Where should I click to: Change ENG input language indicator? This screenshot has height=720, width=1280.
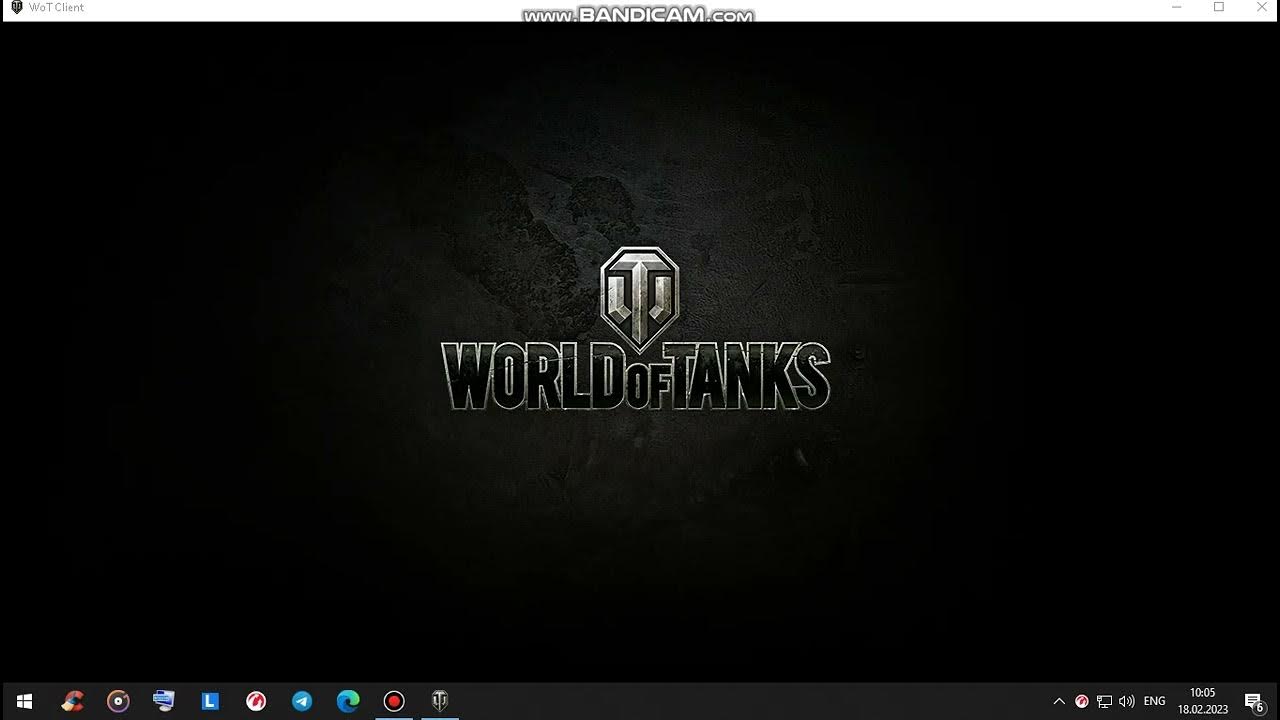click(1155, 701)
